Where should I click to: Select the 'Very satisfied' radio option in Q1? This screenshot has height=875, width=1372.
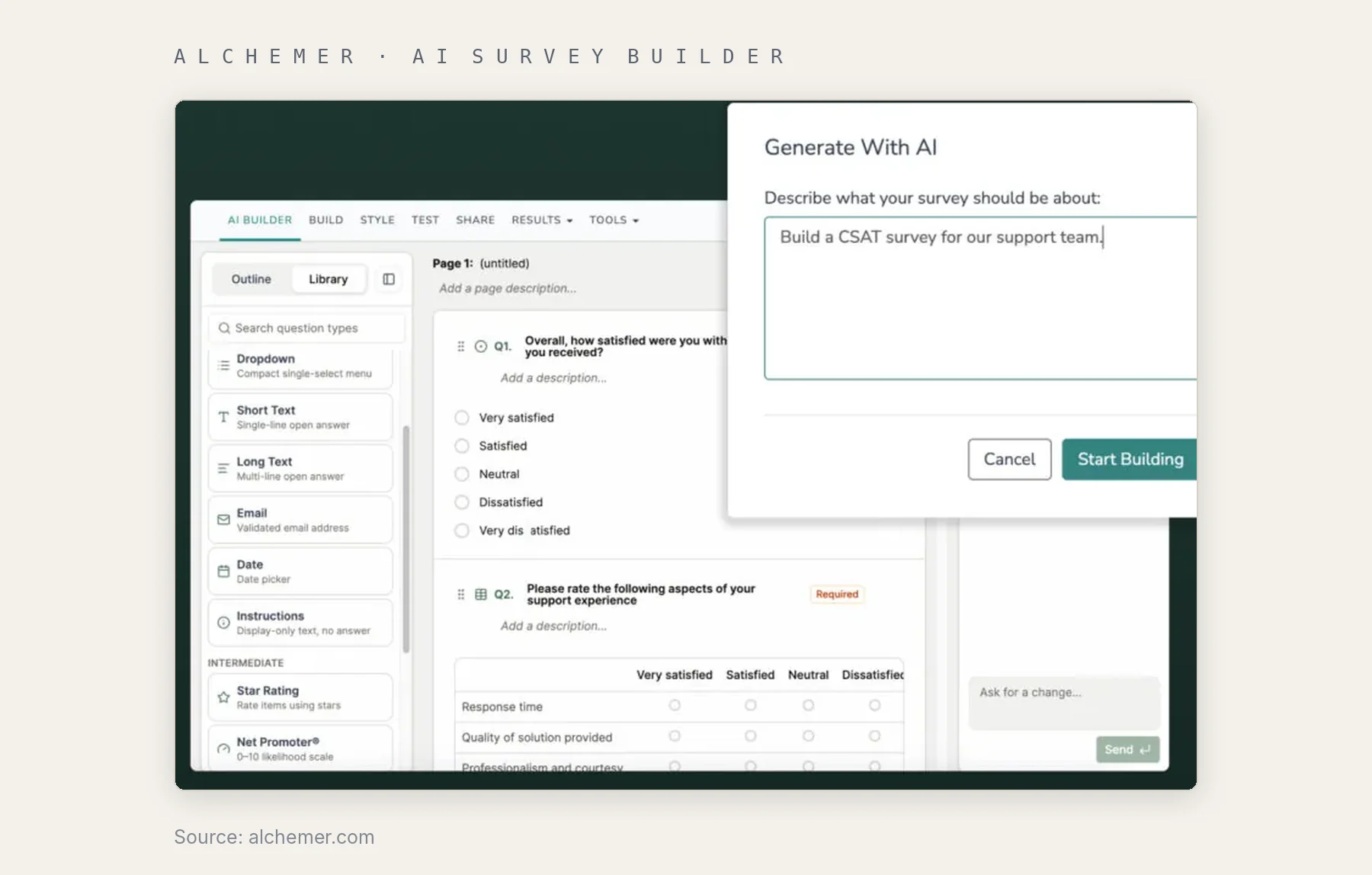(462, 418)
